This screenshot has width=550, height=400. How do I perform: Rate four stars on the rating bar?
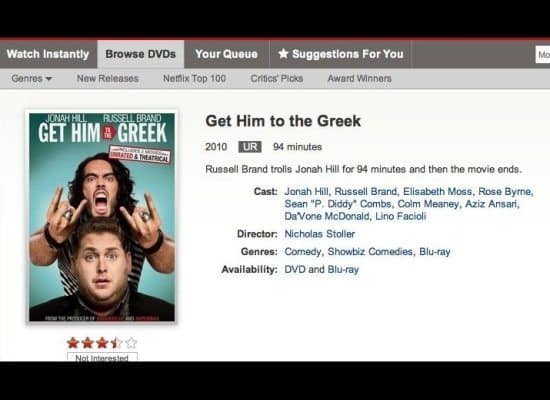pyautogui.click(x=116, y=342)
